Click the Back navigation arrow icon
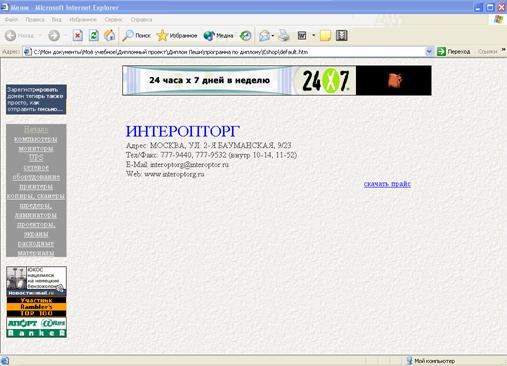The height and width of the screenshot is (366, 507). coord(11,35)
